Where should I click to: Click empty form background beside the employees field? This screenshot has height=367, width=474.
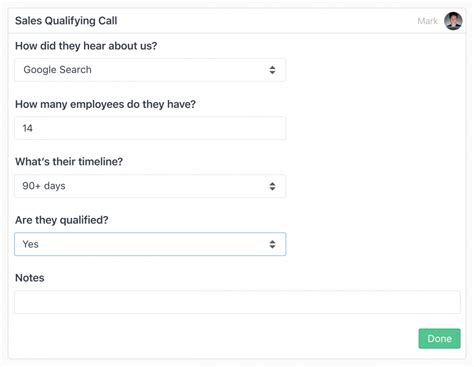click(373, 128)
